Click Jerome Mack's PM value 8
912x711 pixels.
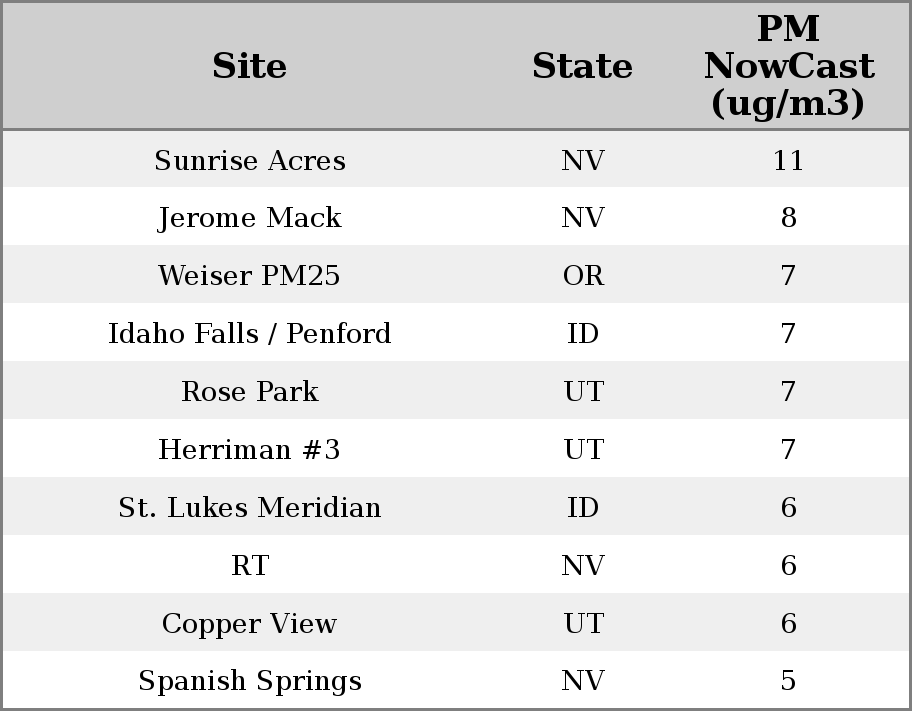pyautogui.click(x=788, y=218)
